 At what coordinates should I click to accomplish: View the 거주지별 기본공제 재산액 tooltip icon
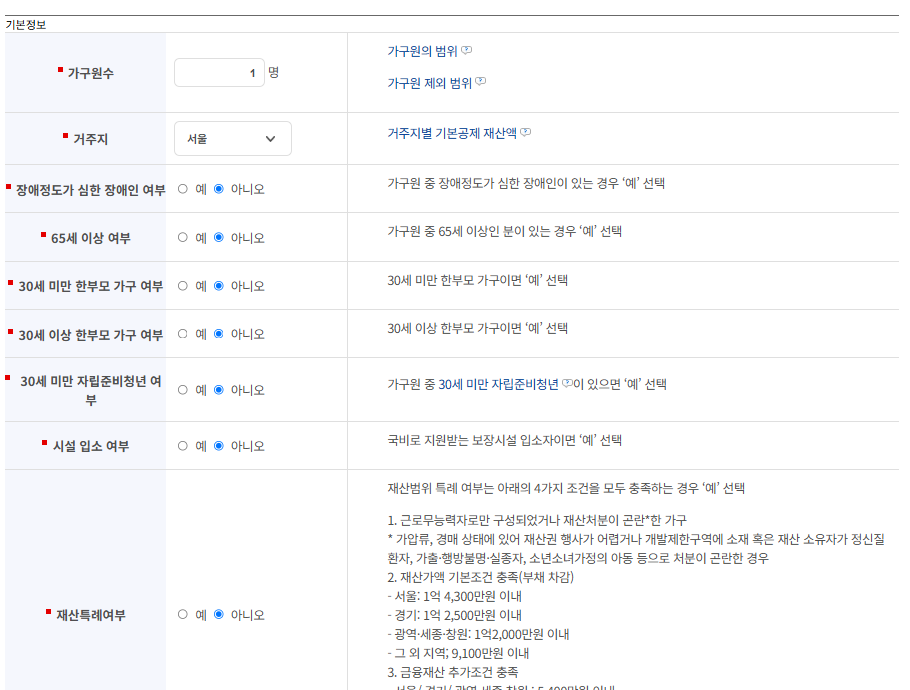pyautogui.click(x=527, y=131)
